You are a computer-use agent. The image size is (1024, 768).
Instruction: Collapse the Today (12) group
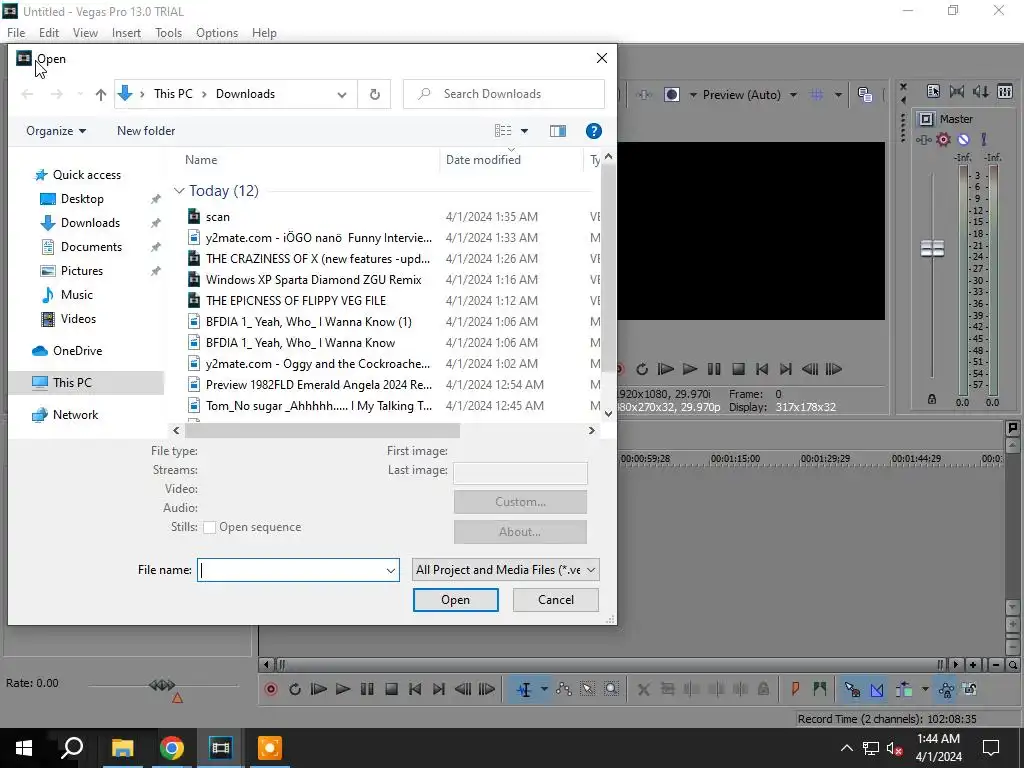click(x=179, y=191)
